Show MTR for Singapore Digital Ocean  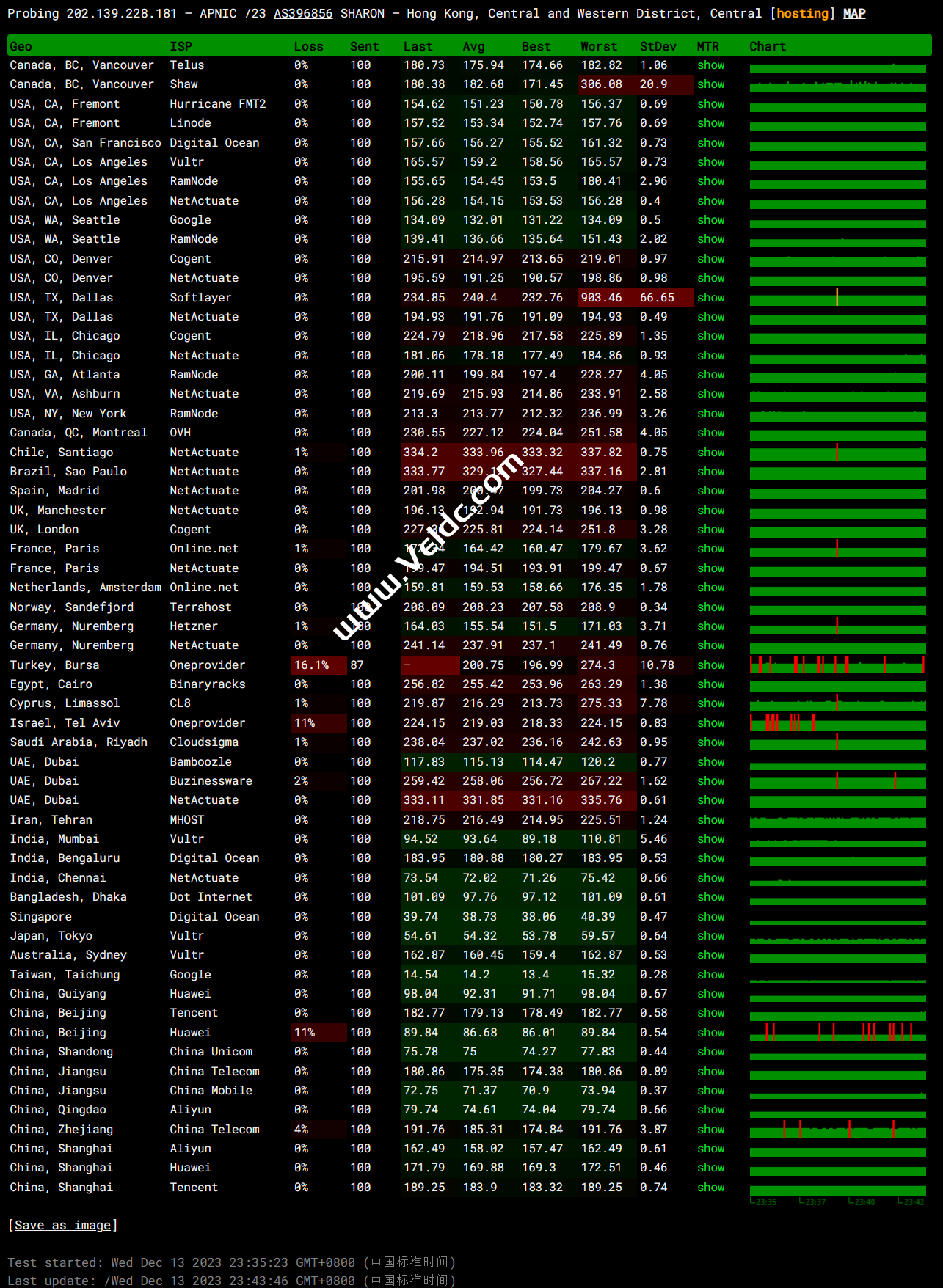tap(711, 917)
